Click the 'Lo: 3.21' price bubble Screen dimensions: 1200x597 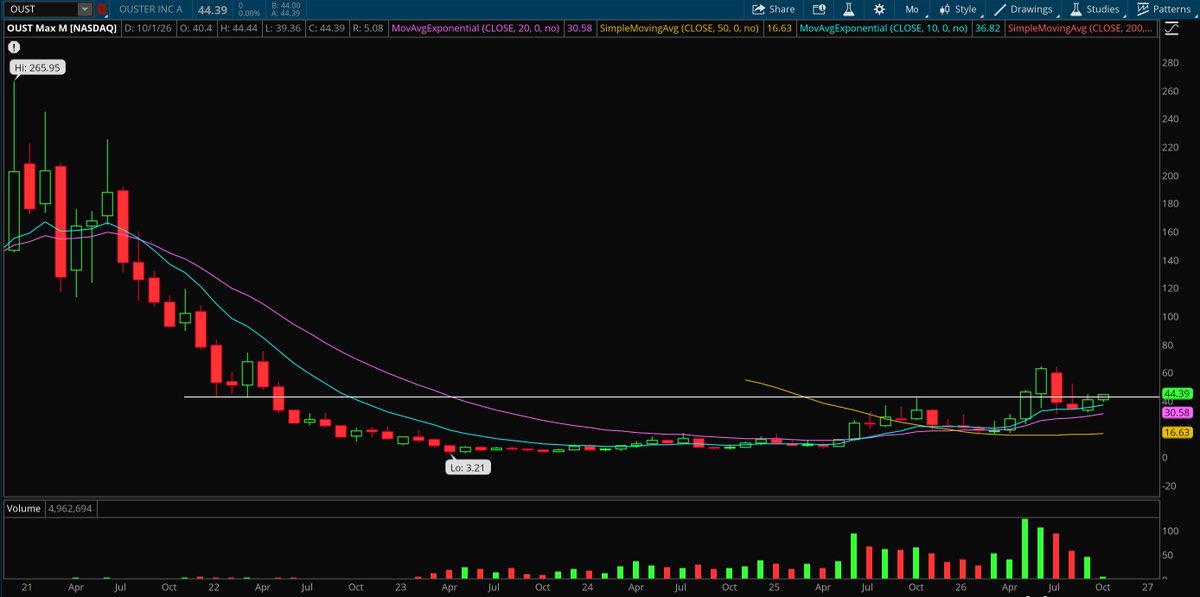[470, 466]
